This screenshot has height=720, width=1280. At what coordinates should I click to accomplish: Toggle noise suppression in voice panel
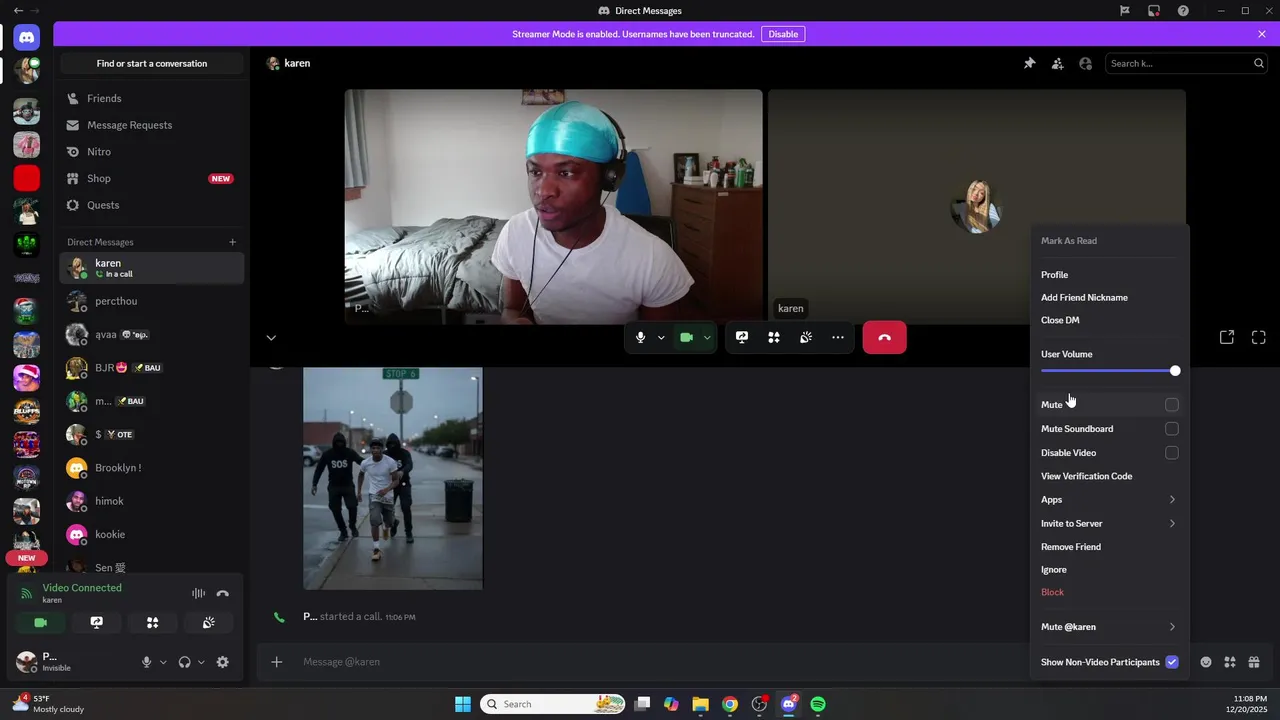click(x=198, y=594)
